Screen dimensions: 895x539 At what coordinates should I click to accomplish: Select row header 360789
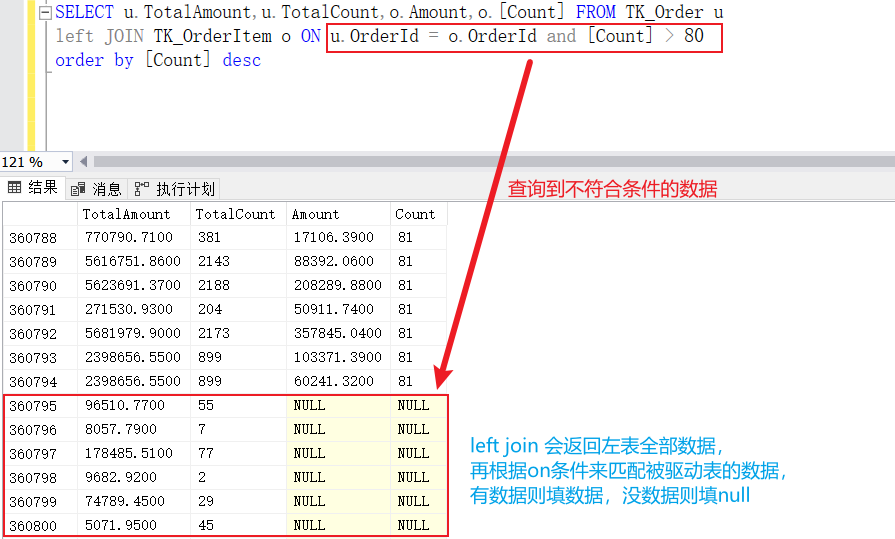click(x=40, y=262)
